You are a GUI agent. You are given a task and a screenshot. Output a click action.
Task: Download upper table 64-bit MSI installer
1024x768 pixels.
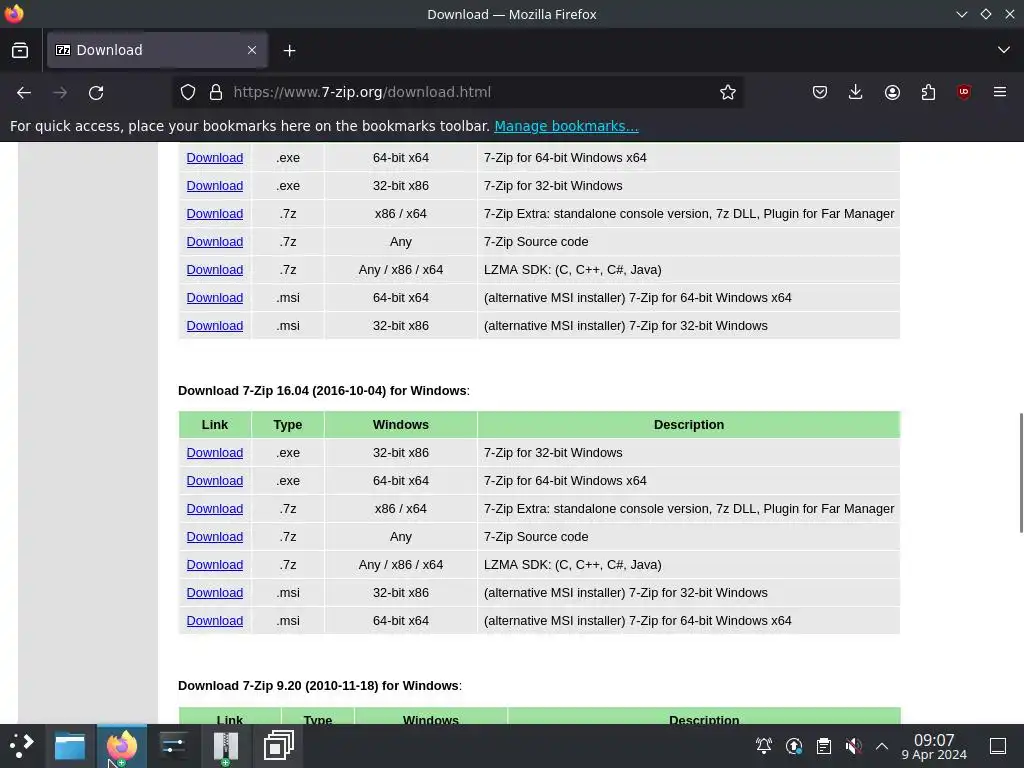tap(215, 298)
